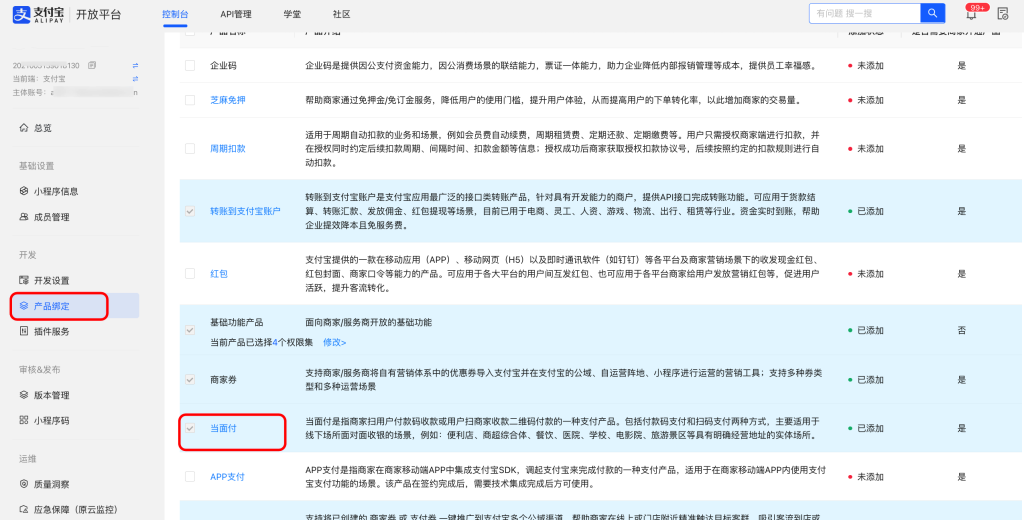Open the document icon in top-right corner
Viewport: 1024px width, 520px height.
click(x=1003, y=14)
